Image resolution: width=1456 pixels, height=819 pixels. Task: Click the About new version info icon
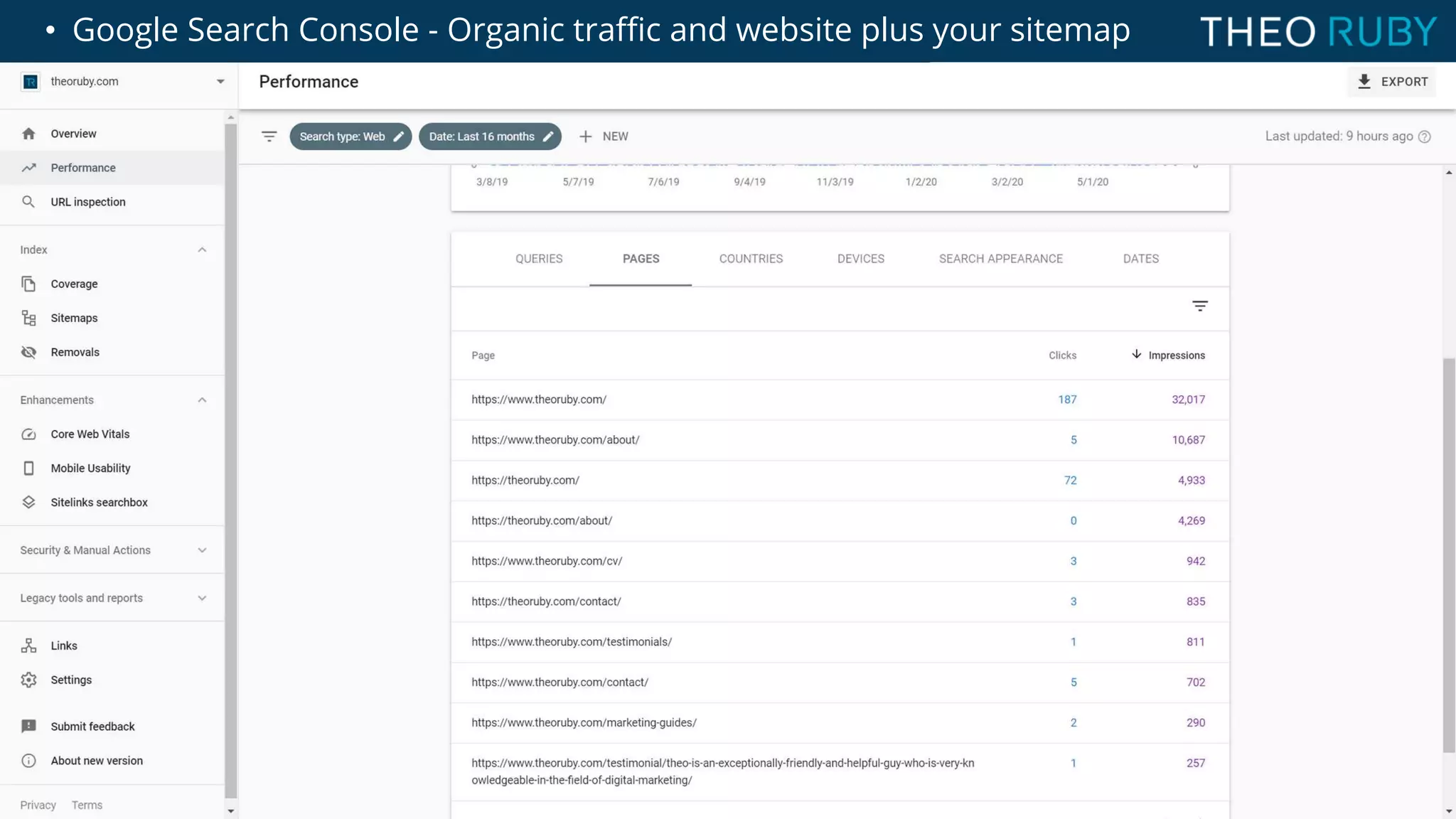tap(28, 761)
